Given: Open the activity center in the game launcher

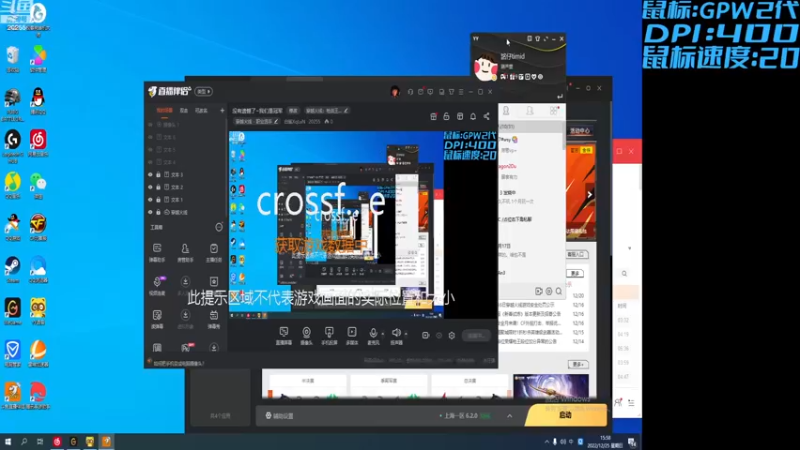Looking at the screenshot, I should pyautogui.click(x=580, y=131).
